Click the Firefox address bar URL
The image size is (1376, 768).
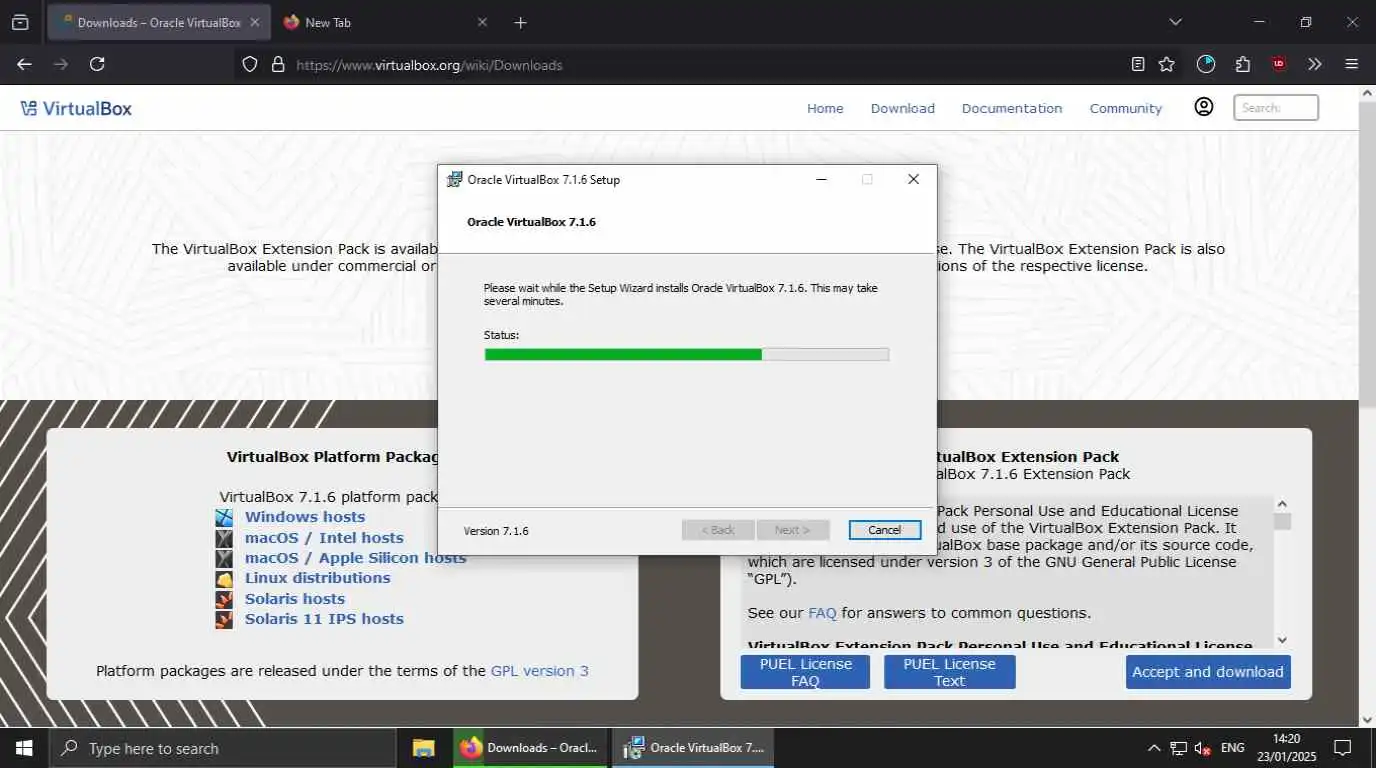[x=430, y=65]
